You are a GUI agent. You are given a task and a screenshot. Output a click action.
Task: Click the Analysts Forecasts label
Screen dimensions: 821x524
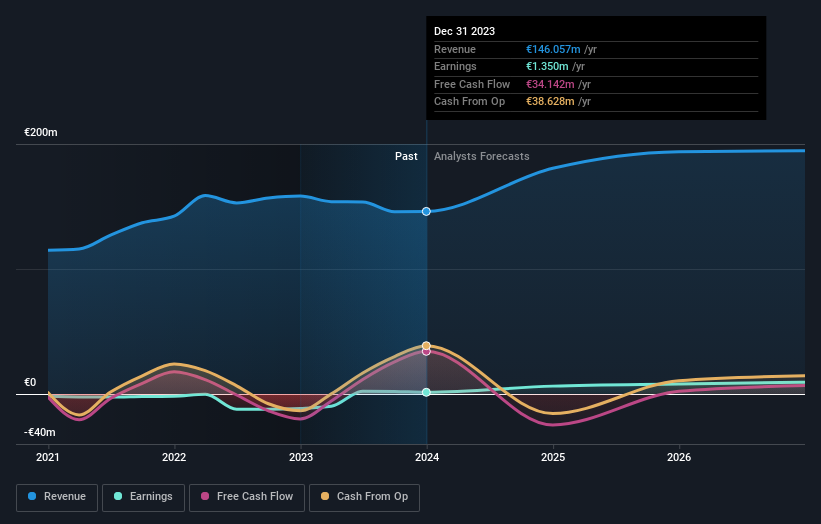[x=482, y=157]
